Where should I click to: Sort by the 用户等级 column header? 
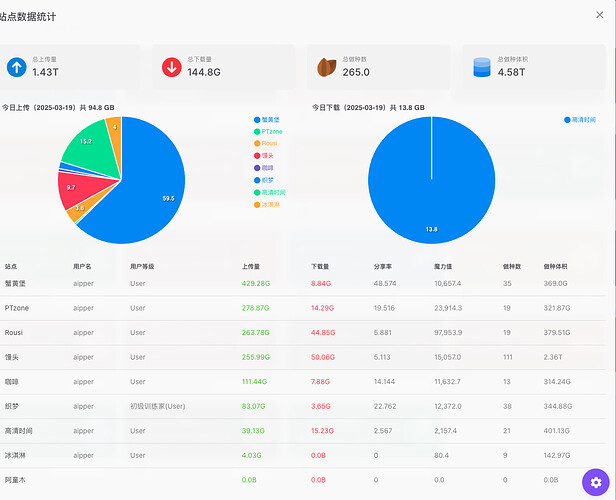click(142, 266)
